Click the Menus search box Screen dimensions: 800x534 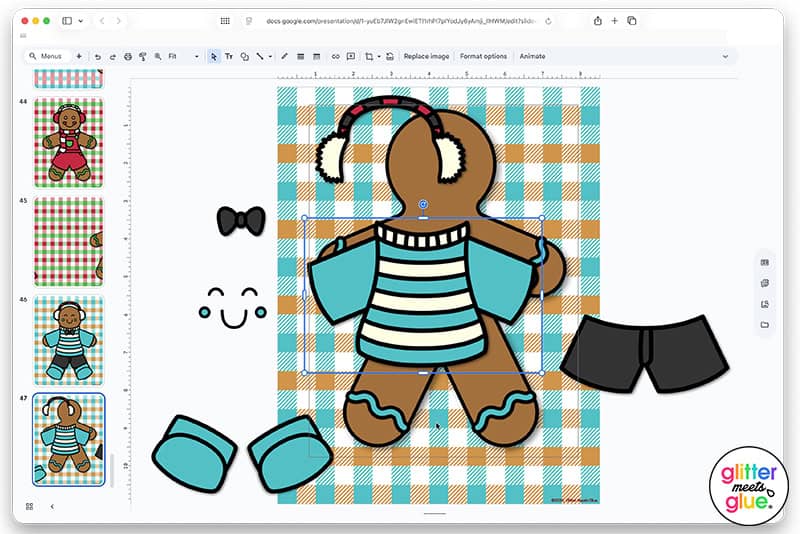click(x=47, y=56)
